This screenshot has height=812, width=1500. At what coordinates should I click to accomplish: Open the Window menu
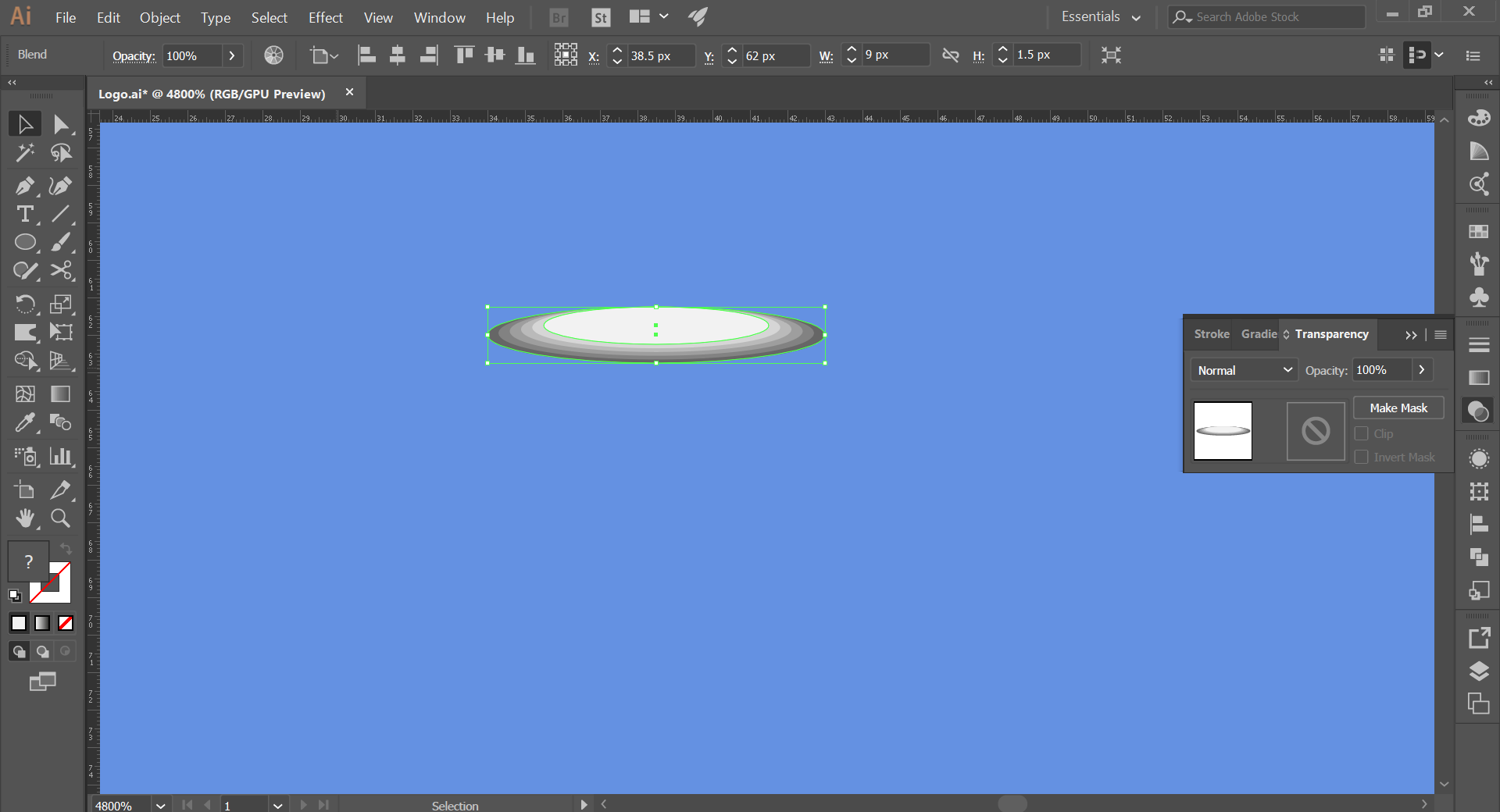440,17
